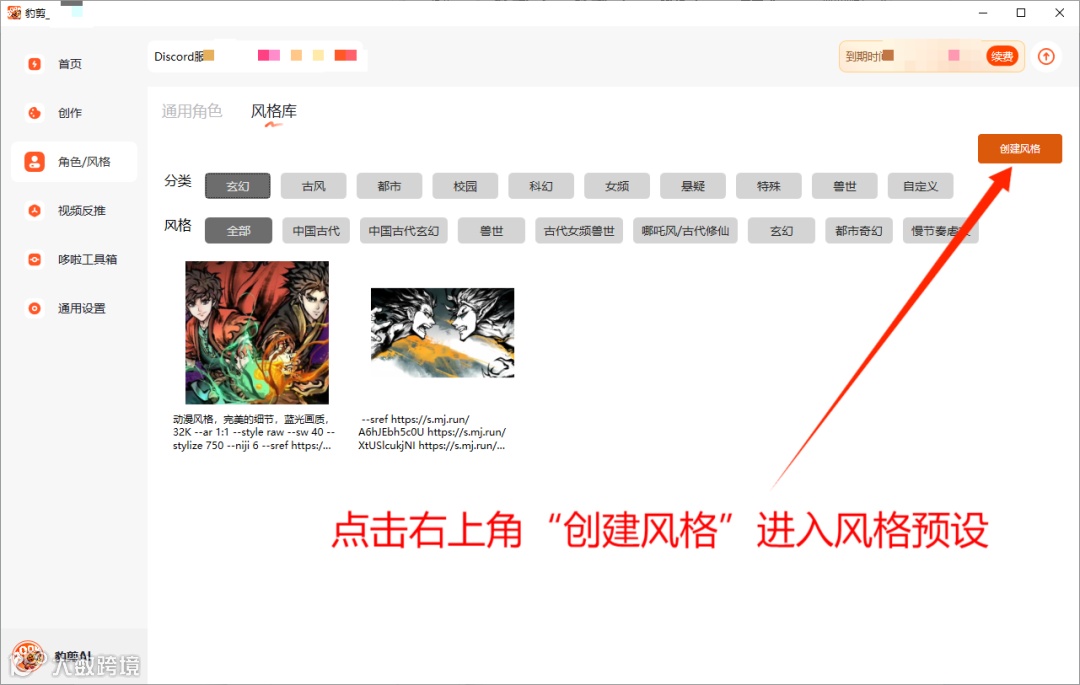Click the 视频反推 icon in sidebar
The height and width of the screenshot is (685, 1080).
pos(34,211)
